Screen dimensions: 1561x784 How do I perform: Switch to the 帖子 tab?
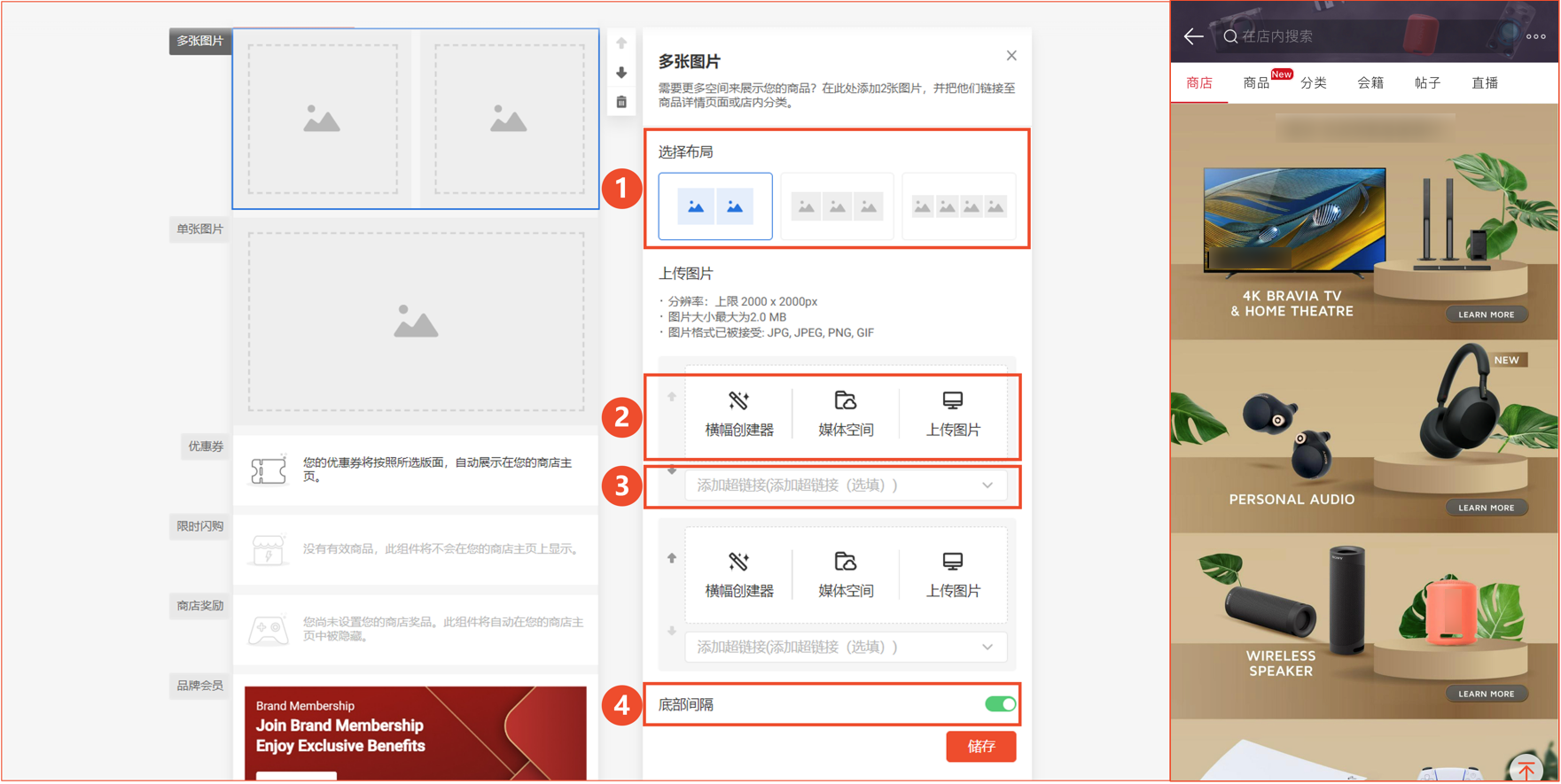click(1427, 82)
